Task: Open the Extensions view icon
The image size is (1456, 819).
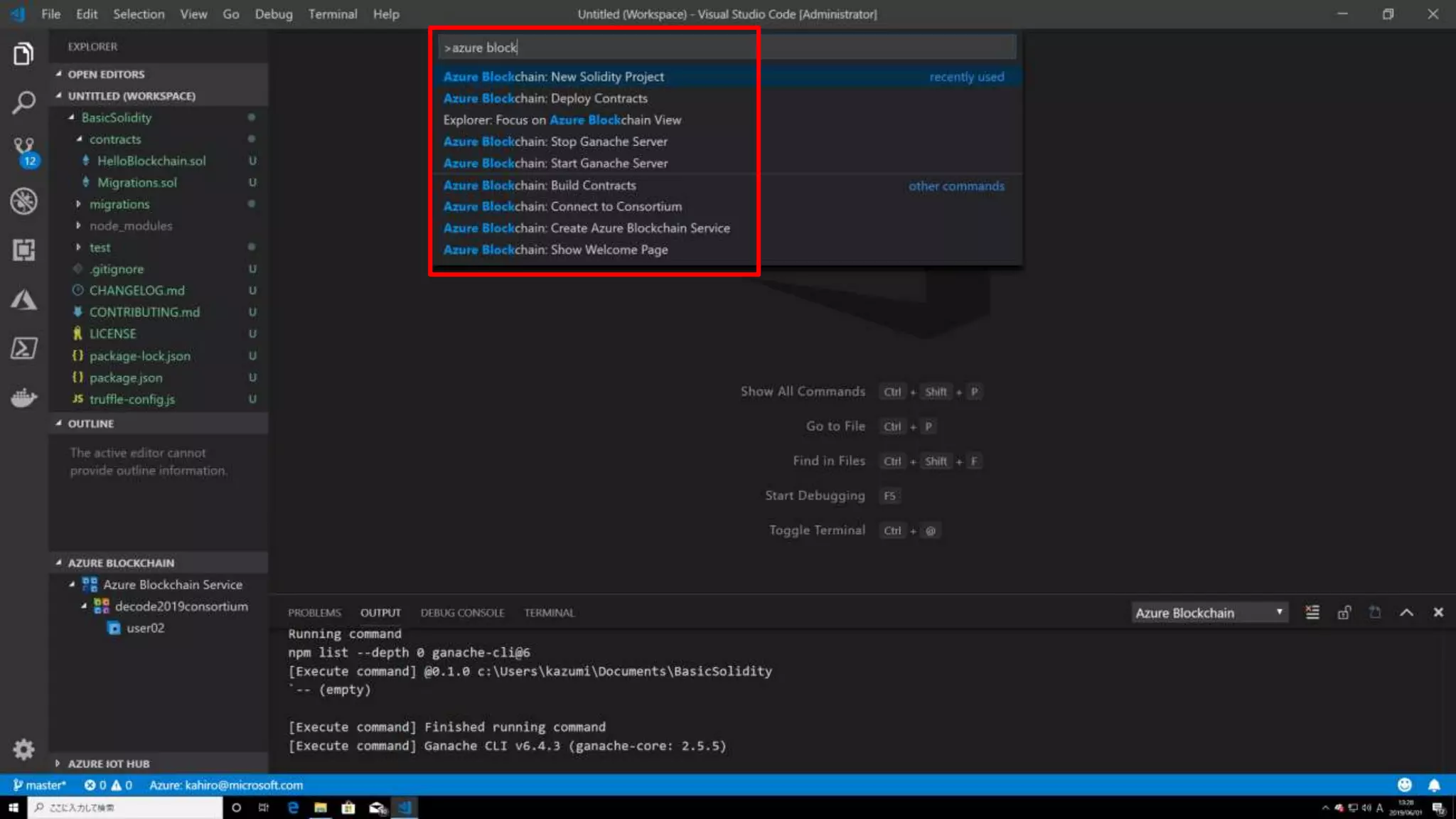Action: pos(23,250)
